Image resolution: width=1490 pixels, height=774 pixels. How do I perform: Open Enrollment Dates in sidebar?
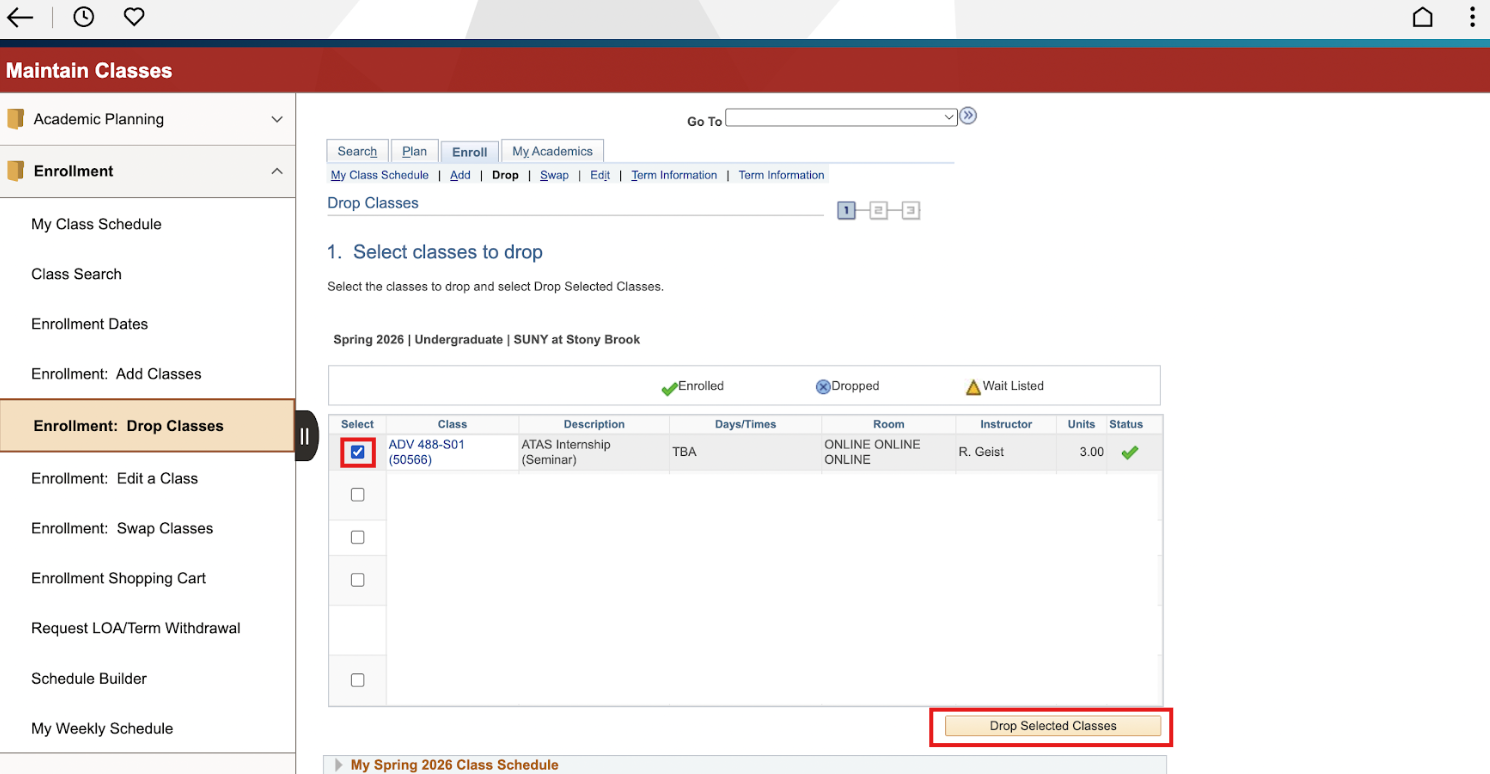89,324
